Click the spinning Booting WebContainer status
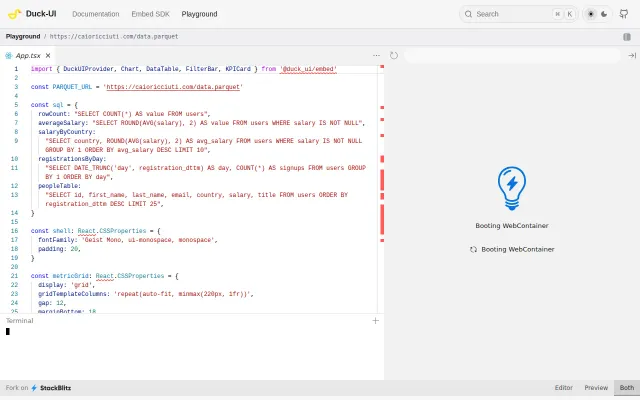 point(512,249)
